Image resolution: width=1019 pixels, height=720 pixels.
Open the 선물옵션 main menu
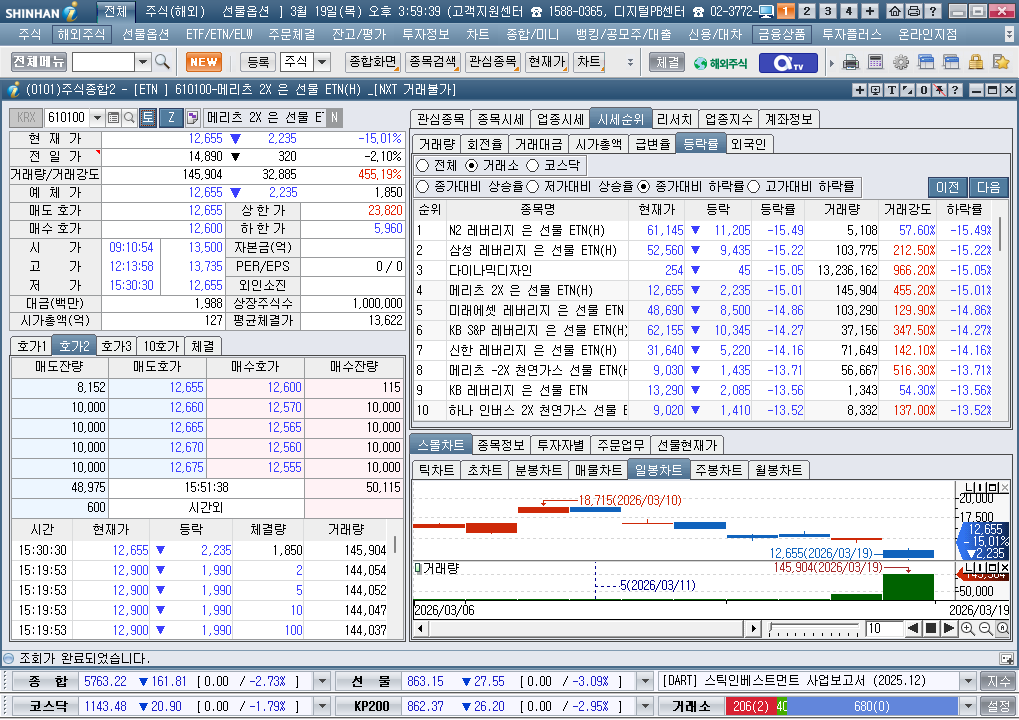[x=146, y=34]
